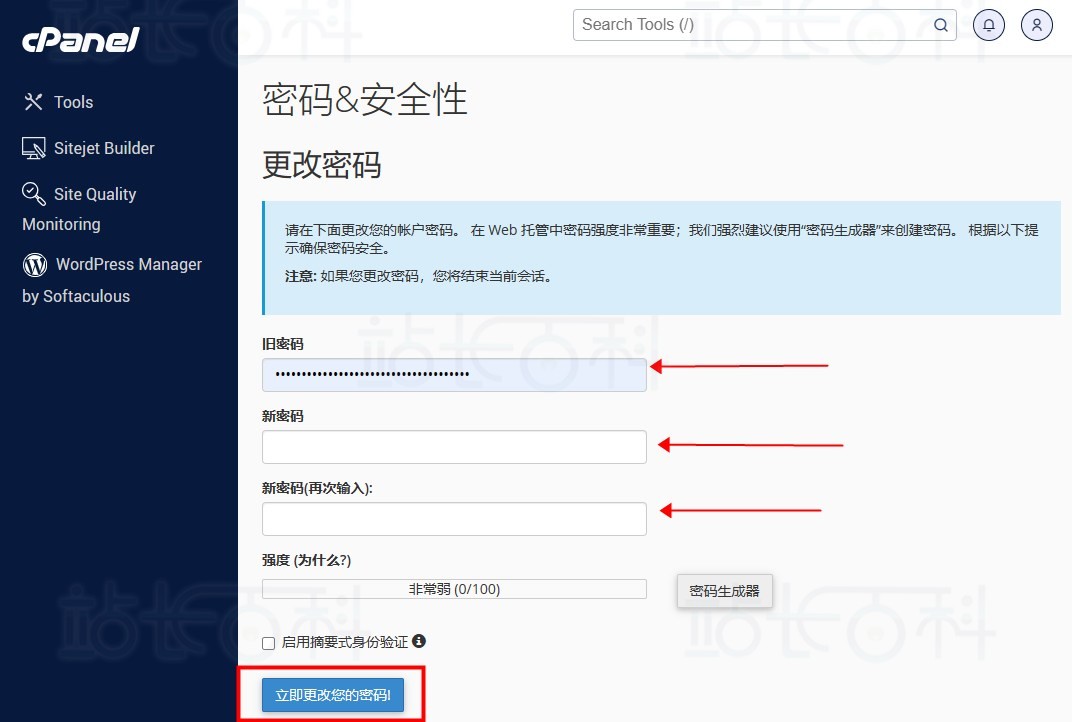The image size is (1072, 722).
Task: Click the Site Quality Monitoring magnifier icon
Action: tap(34, 193)
